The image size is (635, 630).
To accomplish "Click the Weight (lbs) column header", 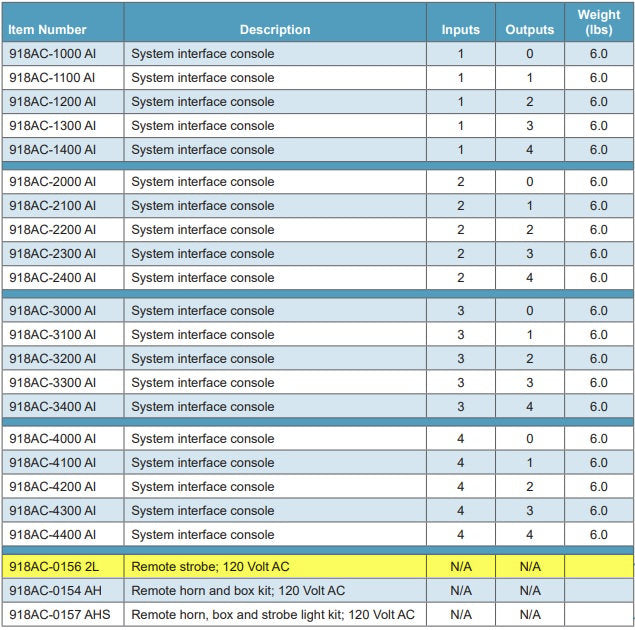I will (598, 22).
